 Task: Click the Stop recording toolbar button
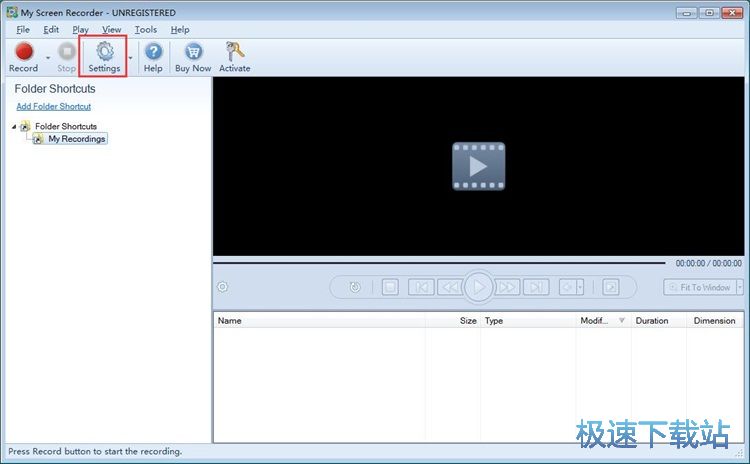[66, 57]
